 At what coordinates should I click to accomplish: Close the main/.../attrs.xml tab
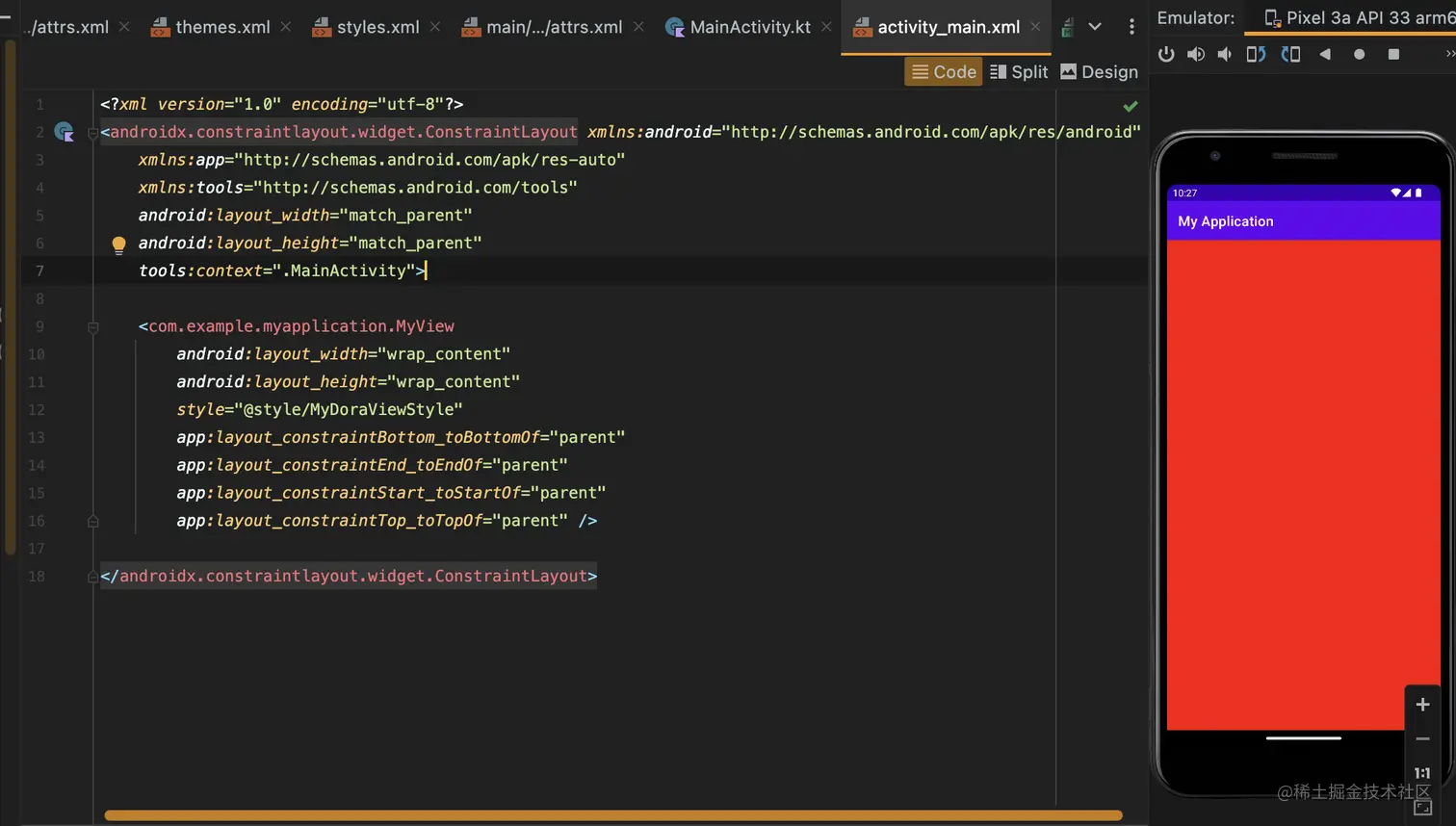pos(638,27)
